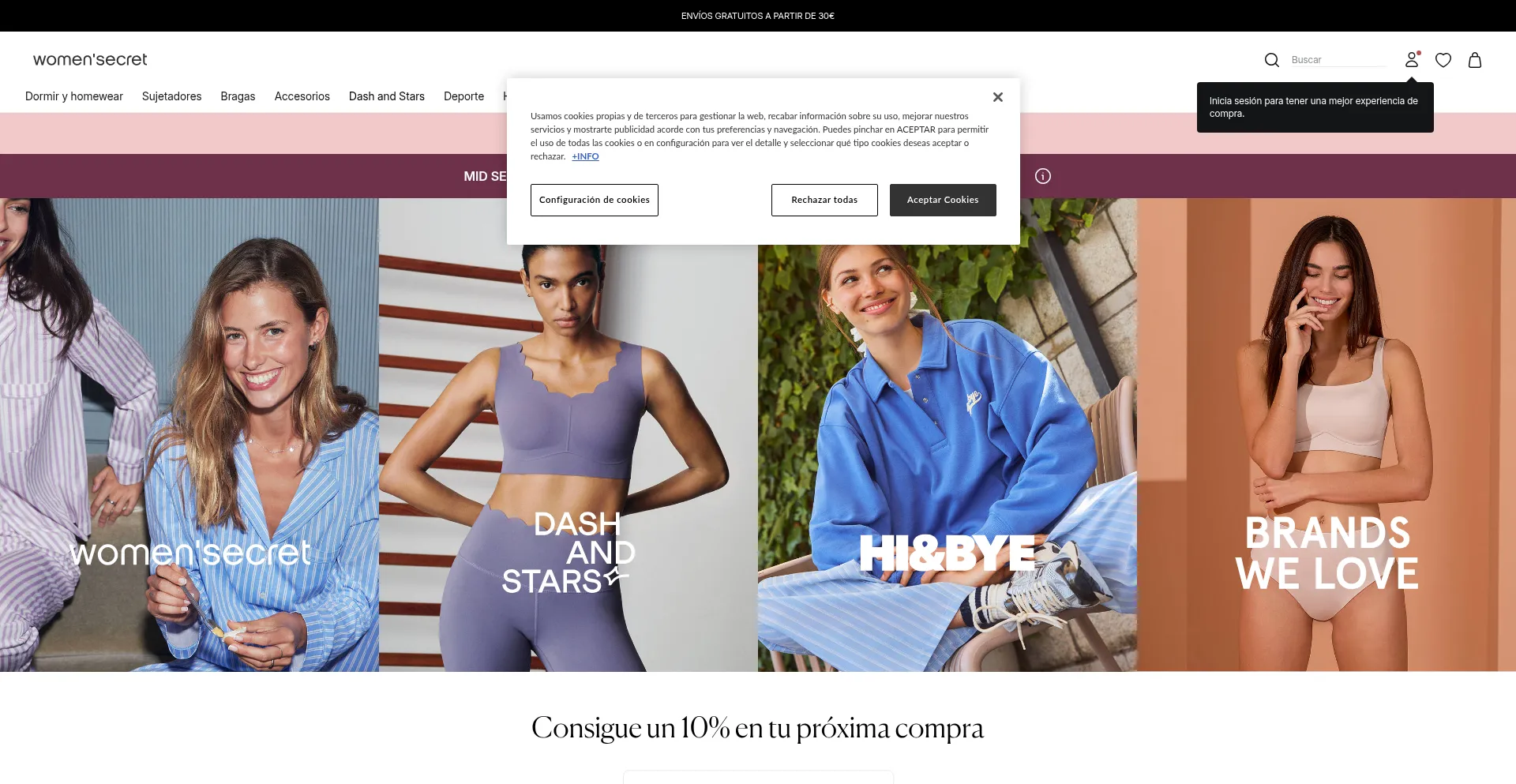1516x784 pixels.
Task: Open the HI&BYE brand image tile
Action: [947, 458]
